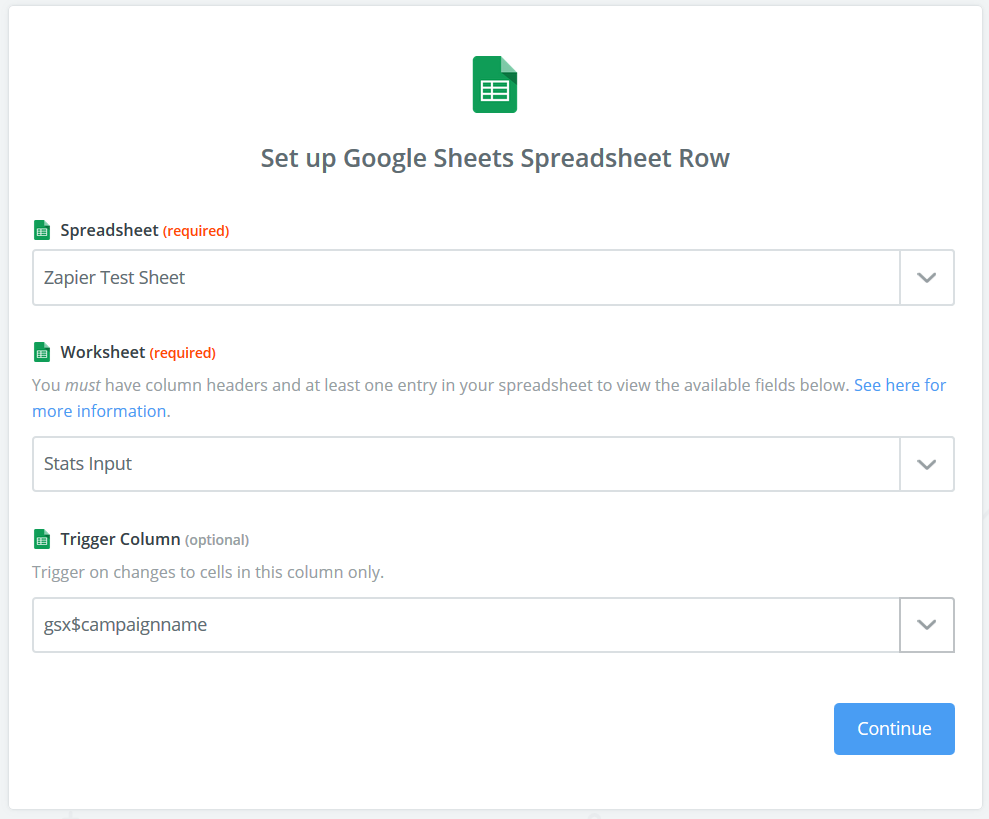The height and width of the screenshot is (819, 989).
Task: Open the Worksheet dropdown chevron
Action: (x=927, y=464)
